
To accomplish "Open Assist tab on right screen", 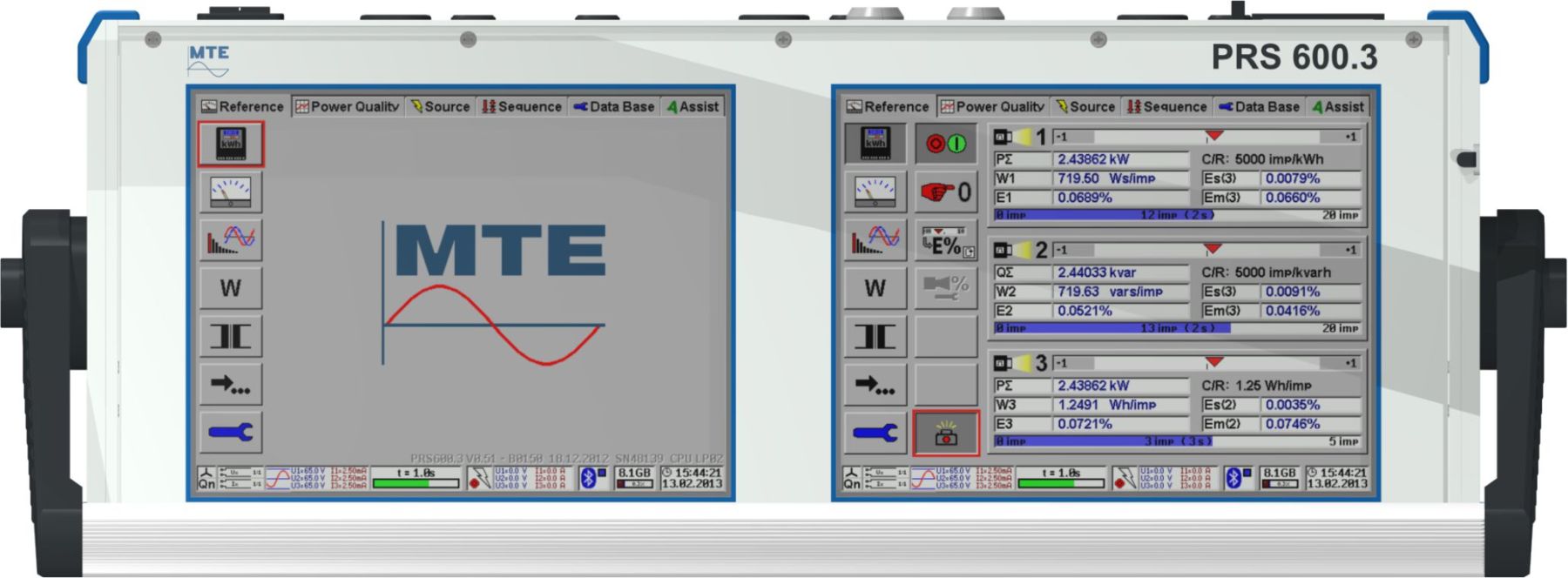I will click(x=1338, y=106).
